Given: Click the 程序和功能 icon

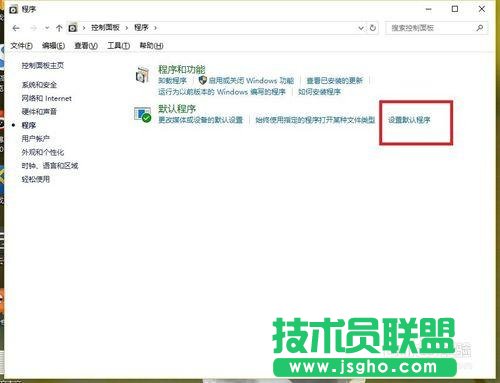Looking at the screenshot, I should click(142, 74).
